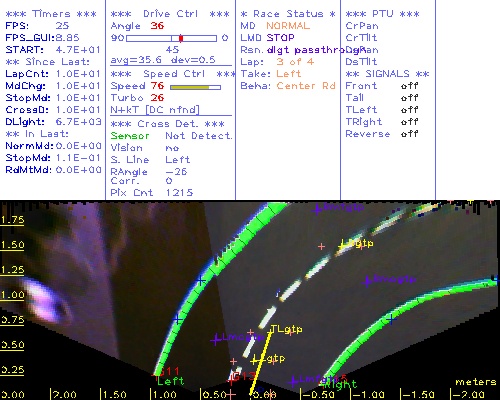Click the yellow Speed level bar
500x400 pixels.
pyautogui.click(x=190, y=87)
